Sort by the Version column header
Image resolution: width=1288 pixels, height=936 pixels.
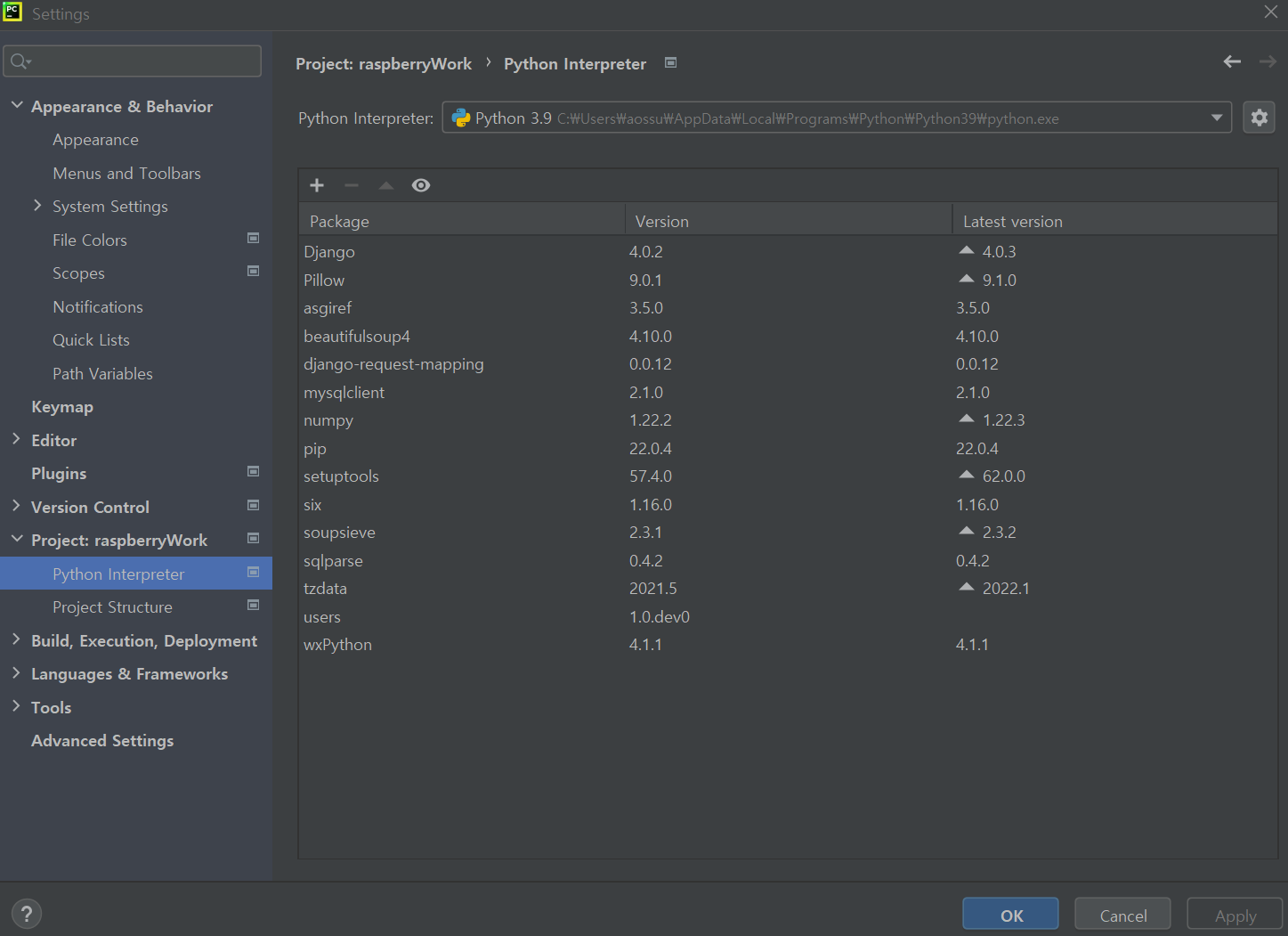click(x=789, y=221)
